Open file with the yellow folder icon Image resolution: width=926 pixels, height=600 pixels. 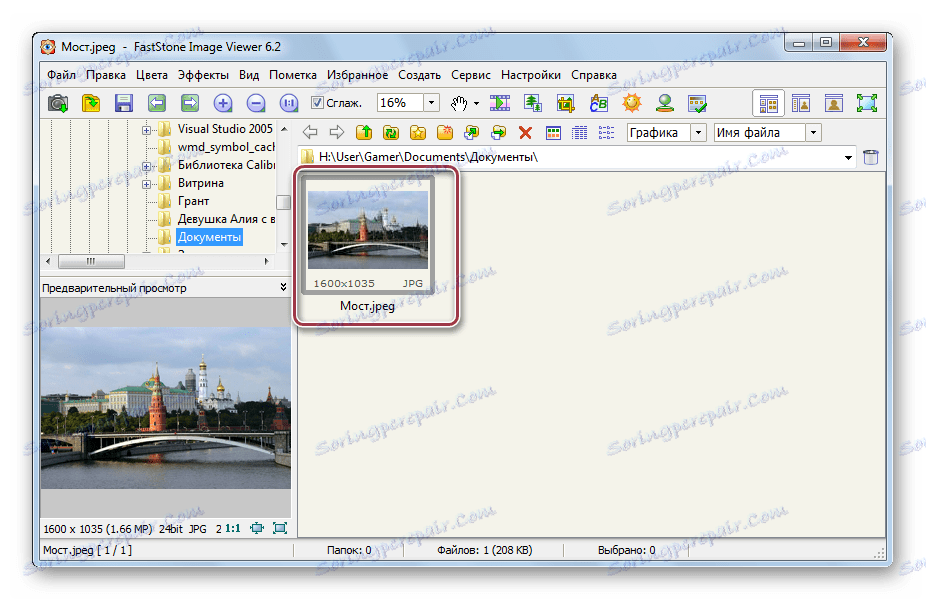(91, 103)
